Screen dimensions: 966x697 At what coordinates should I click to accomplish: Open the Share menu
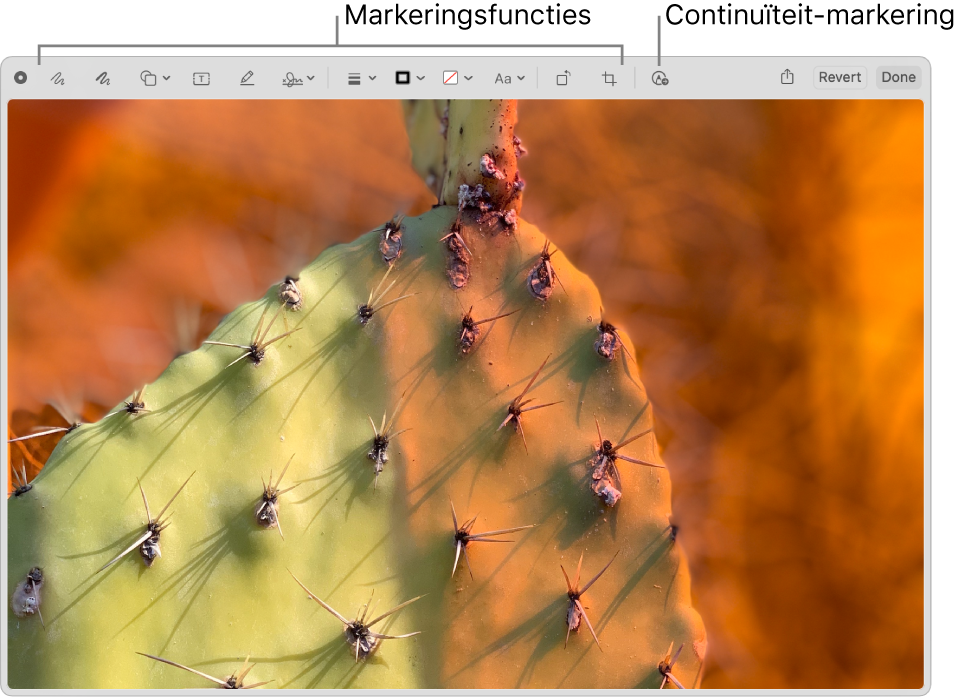pyautogui.click(x=787, y=77)
